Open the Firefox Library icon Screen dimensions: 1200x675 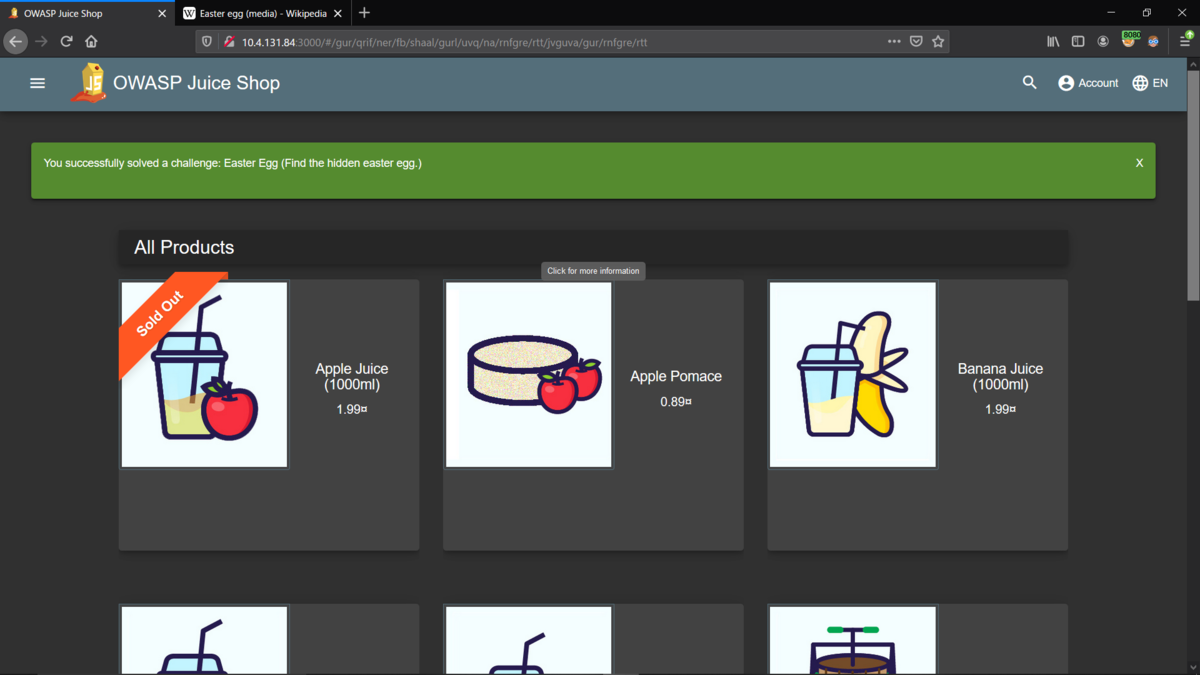(1053, 41)
